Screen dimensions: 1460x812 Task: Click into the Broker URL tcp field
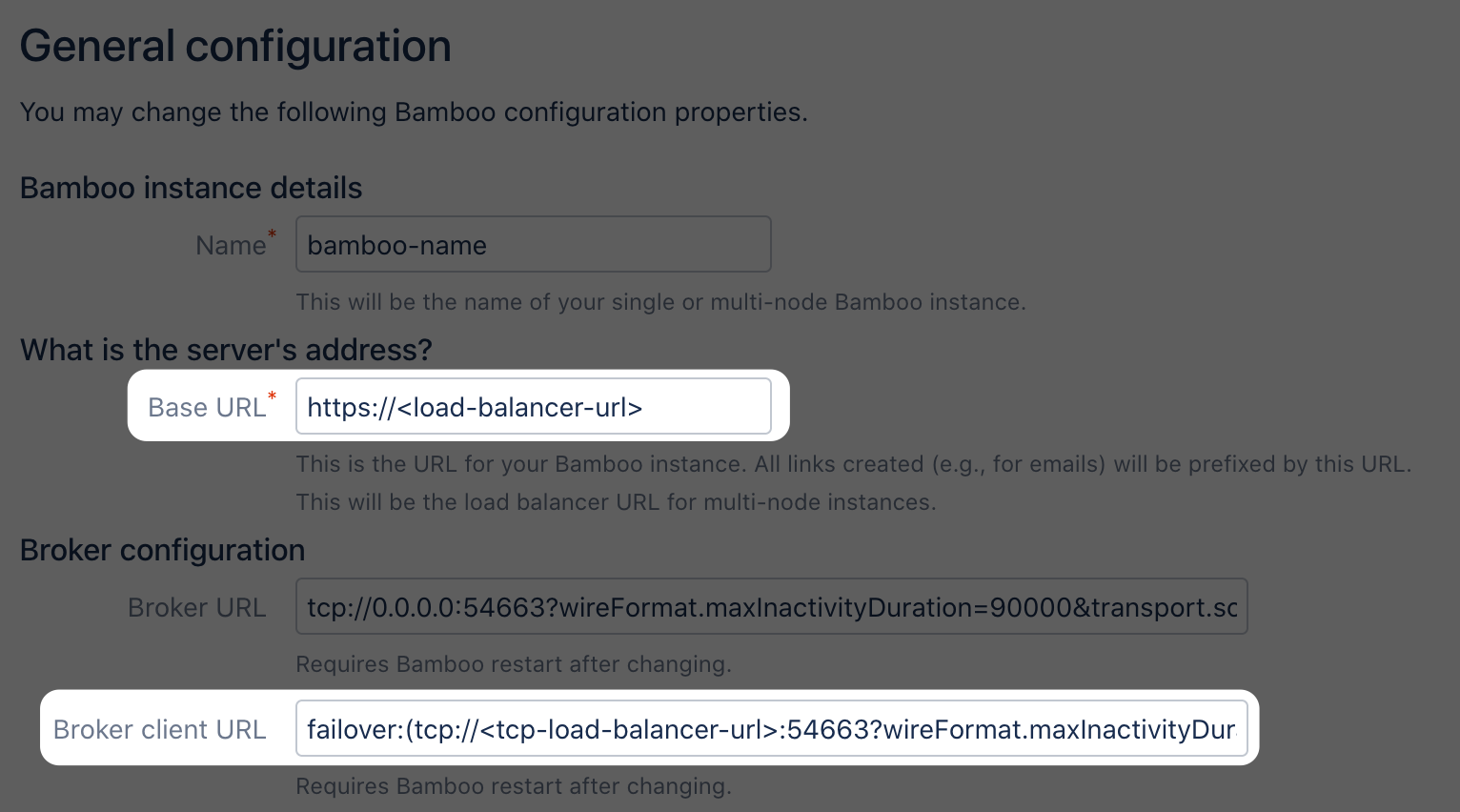point(771,607)
